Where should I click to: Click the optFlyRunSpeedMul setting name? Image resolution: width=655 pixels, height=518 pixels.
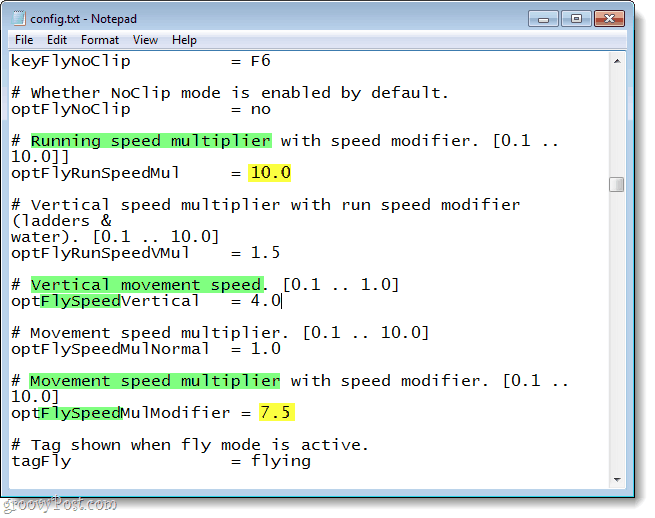click(95, 173)
